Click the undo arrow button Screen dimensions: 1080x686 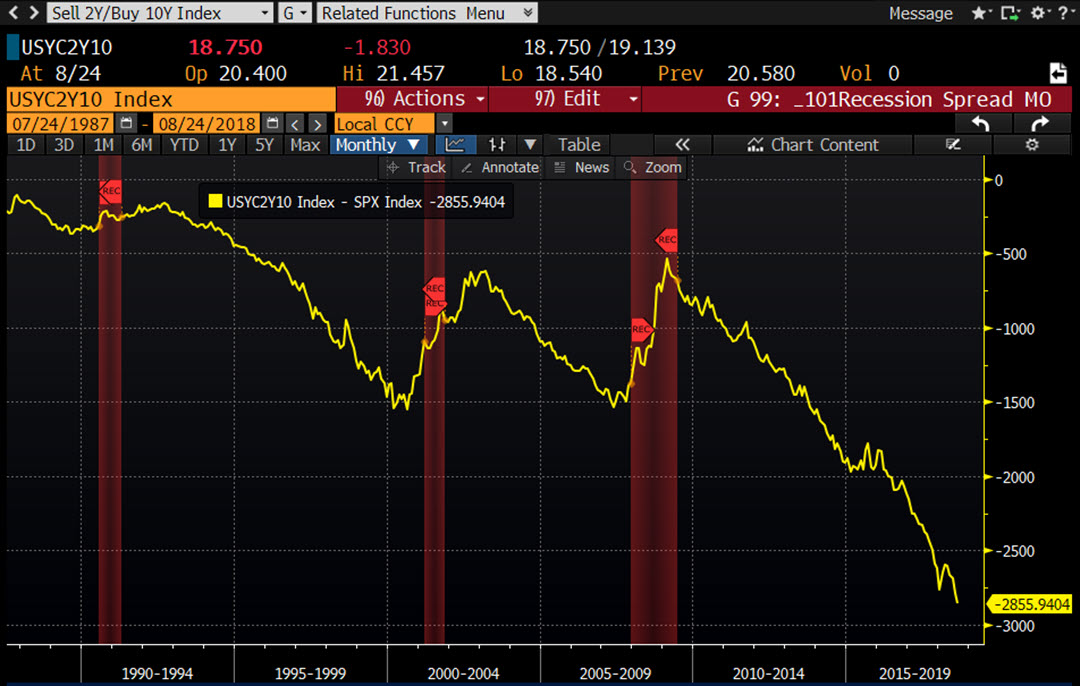point(981,124)
